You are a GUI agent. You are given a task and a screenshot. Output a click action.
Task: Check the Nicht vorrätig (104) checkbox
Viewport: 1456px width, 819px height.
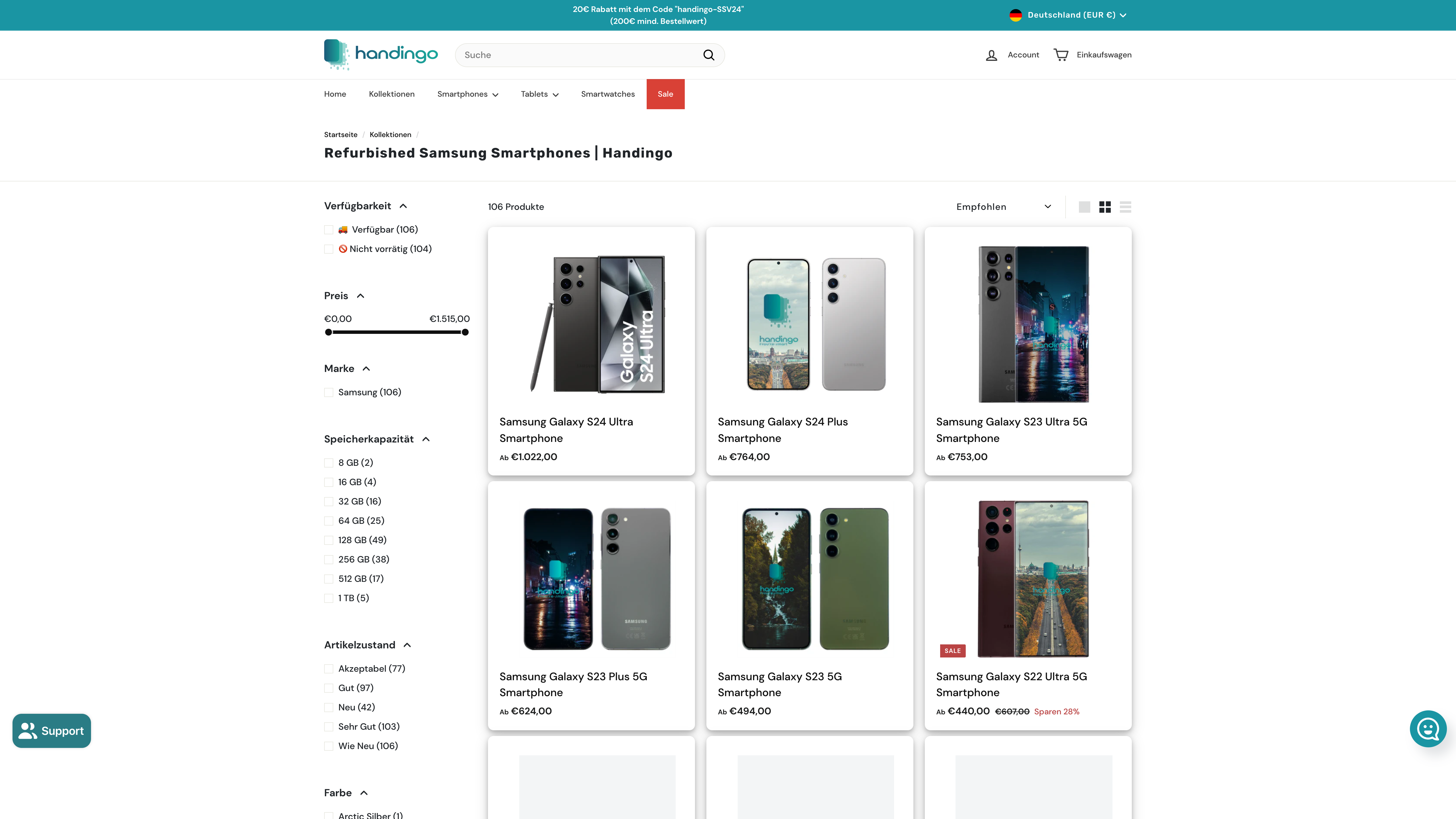pos(328,249)
